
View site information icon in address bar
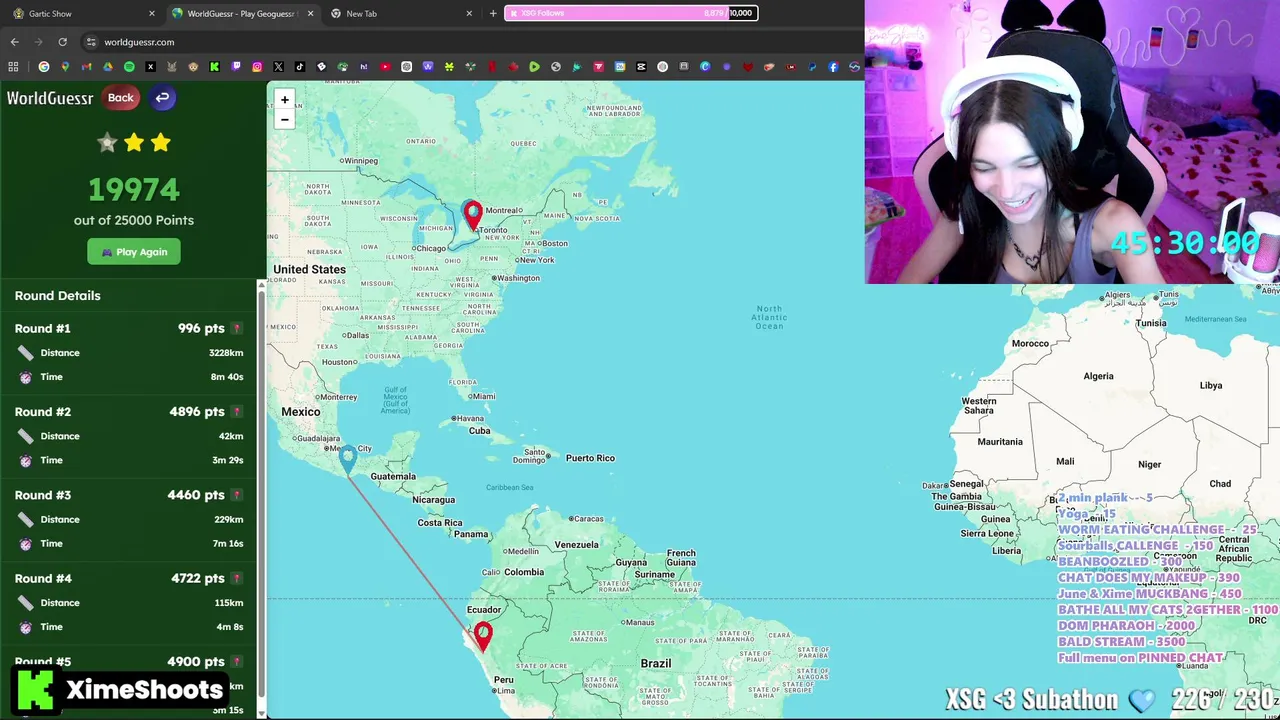[91, 42]
